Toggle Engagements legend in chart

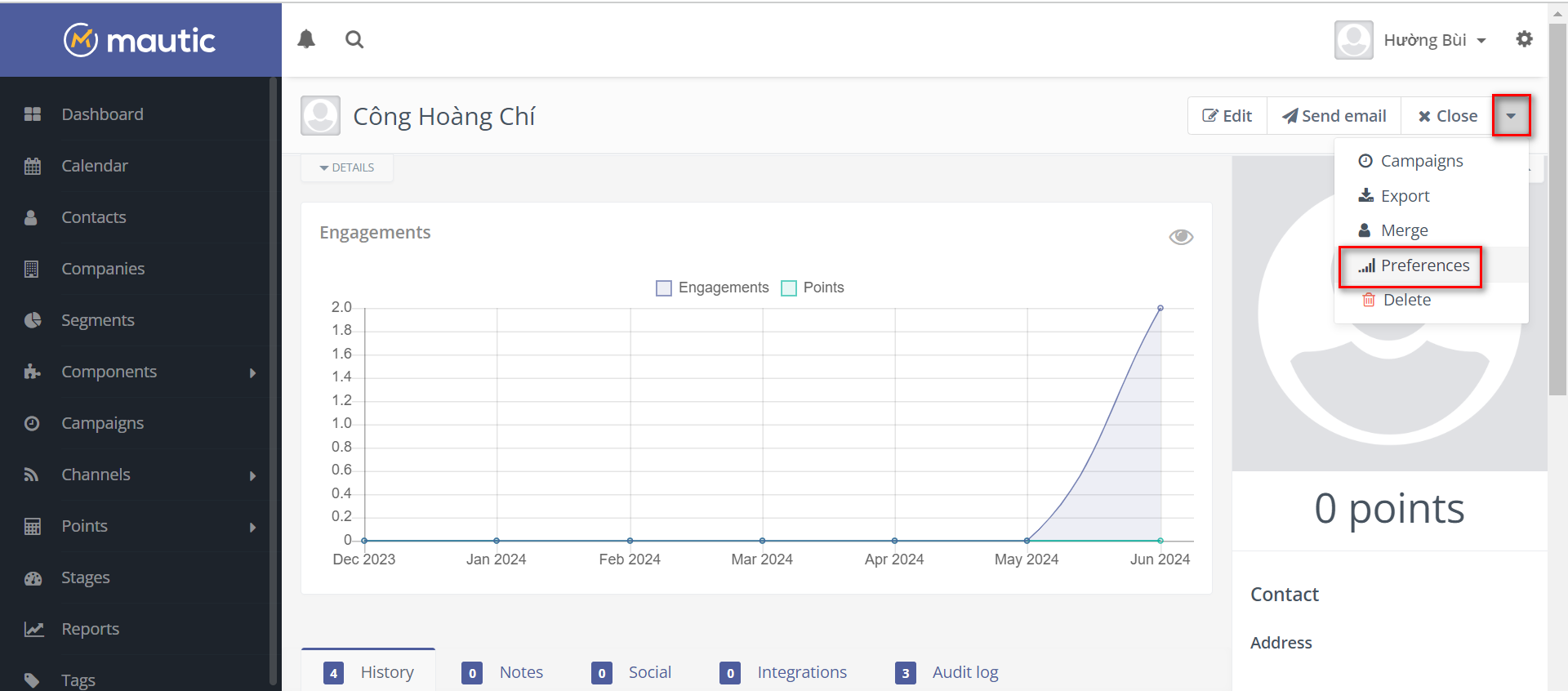[x=712, y=288]
